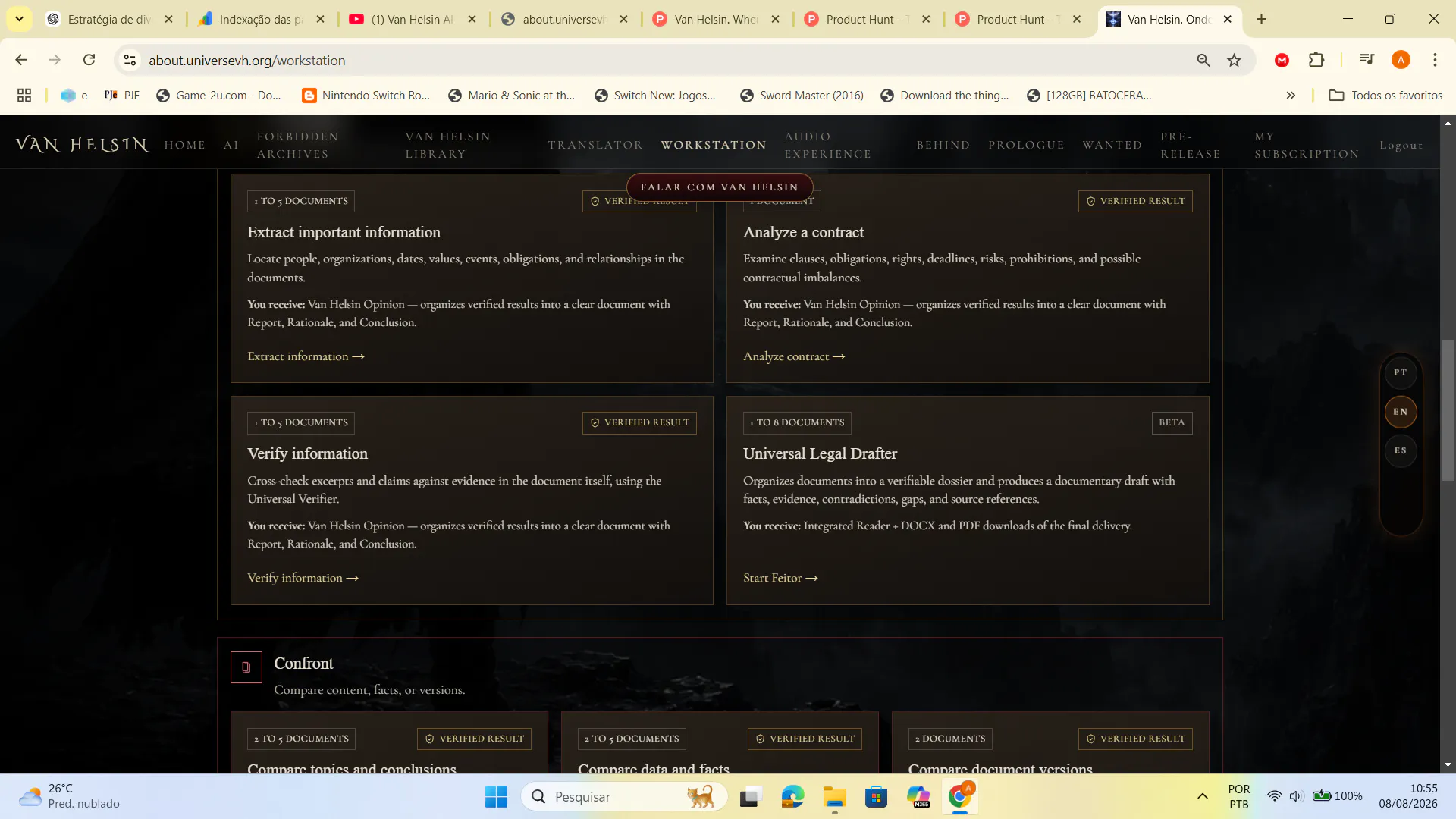Bookmark this page with the star icon
The height and width of the screenshot is (819, 1456).
click(1235, 60)
